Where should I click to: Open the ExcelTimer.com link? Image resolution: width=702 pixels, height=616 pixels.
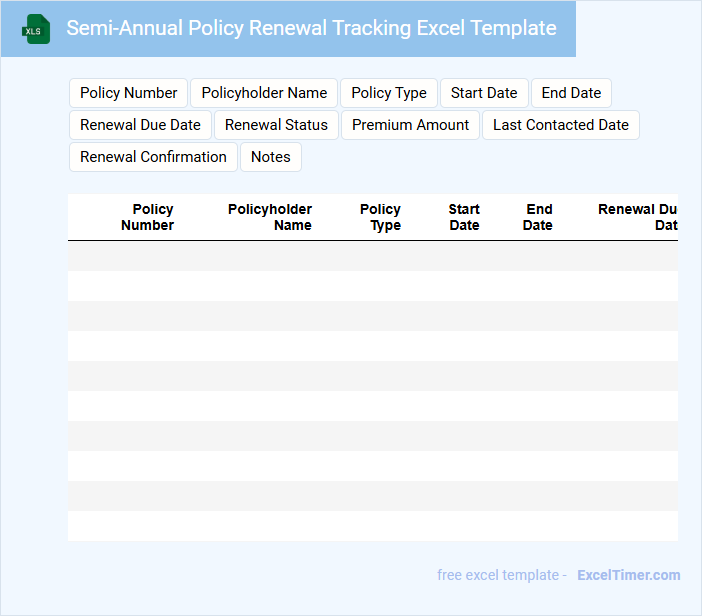pyautogui.click(x=628, y=575)
